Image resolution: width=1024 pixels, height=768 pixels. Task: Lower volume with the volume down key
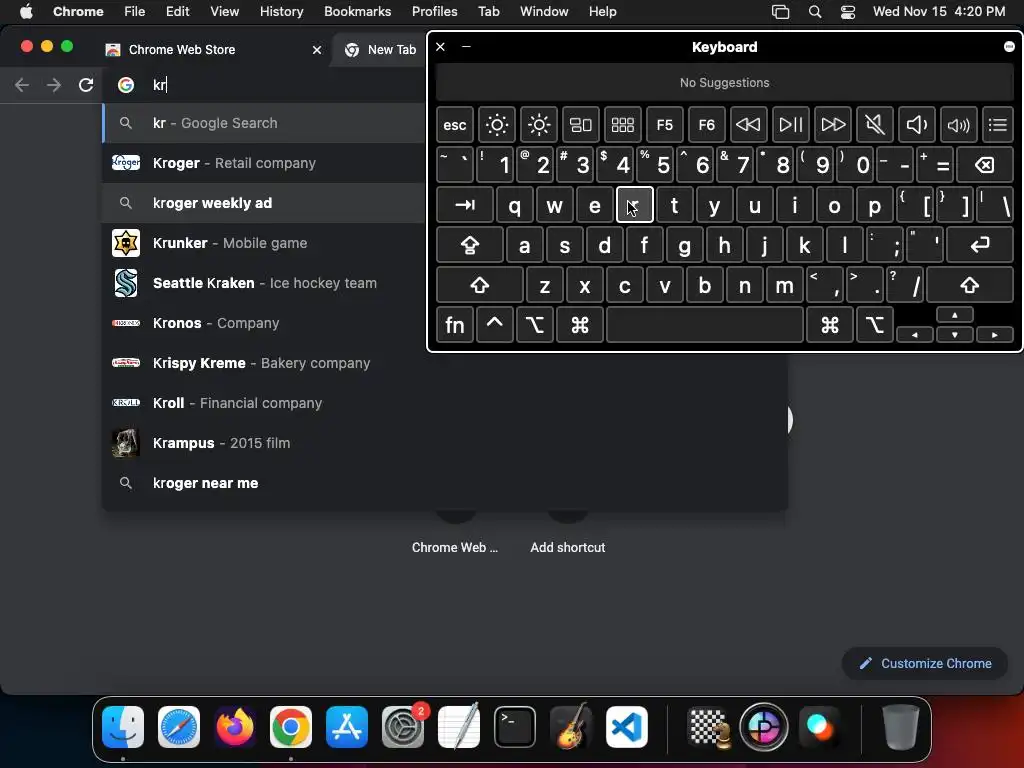(x=916, y=125)
